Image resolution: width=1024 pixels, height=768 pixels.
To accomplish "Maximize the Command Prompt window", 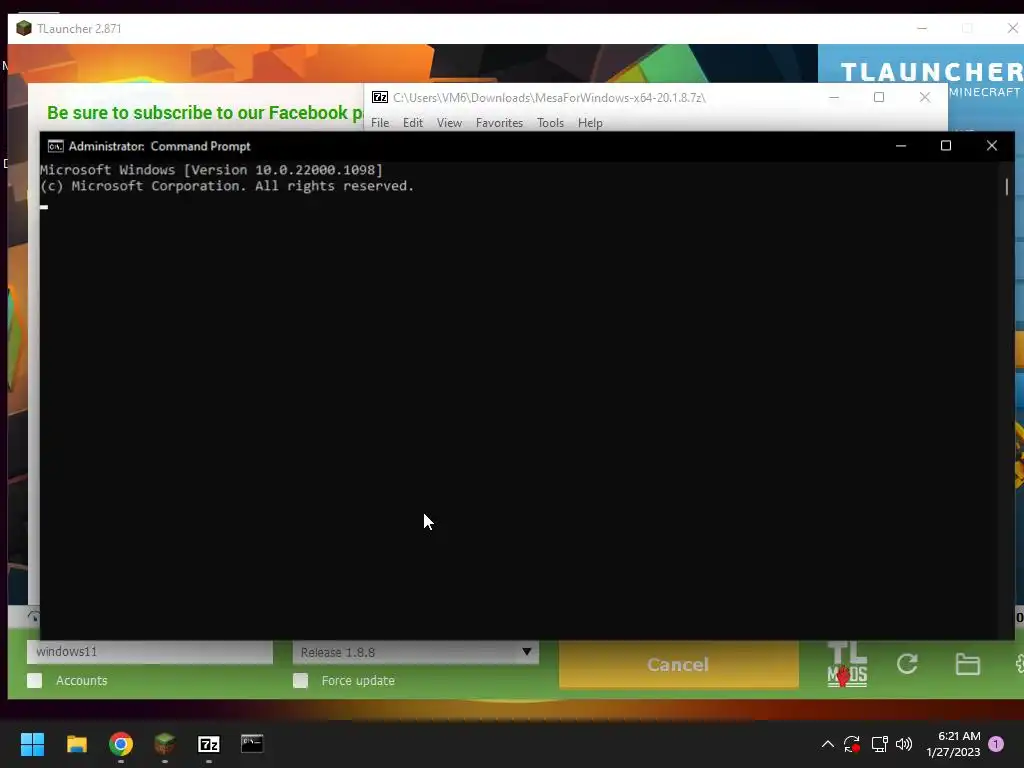I will [946, 146].
